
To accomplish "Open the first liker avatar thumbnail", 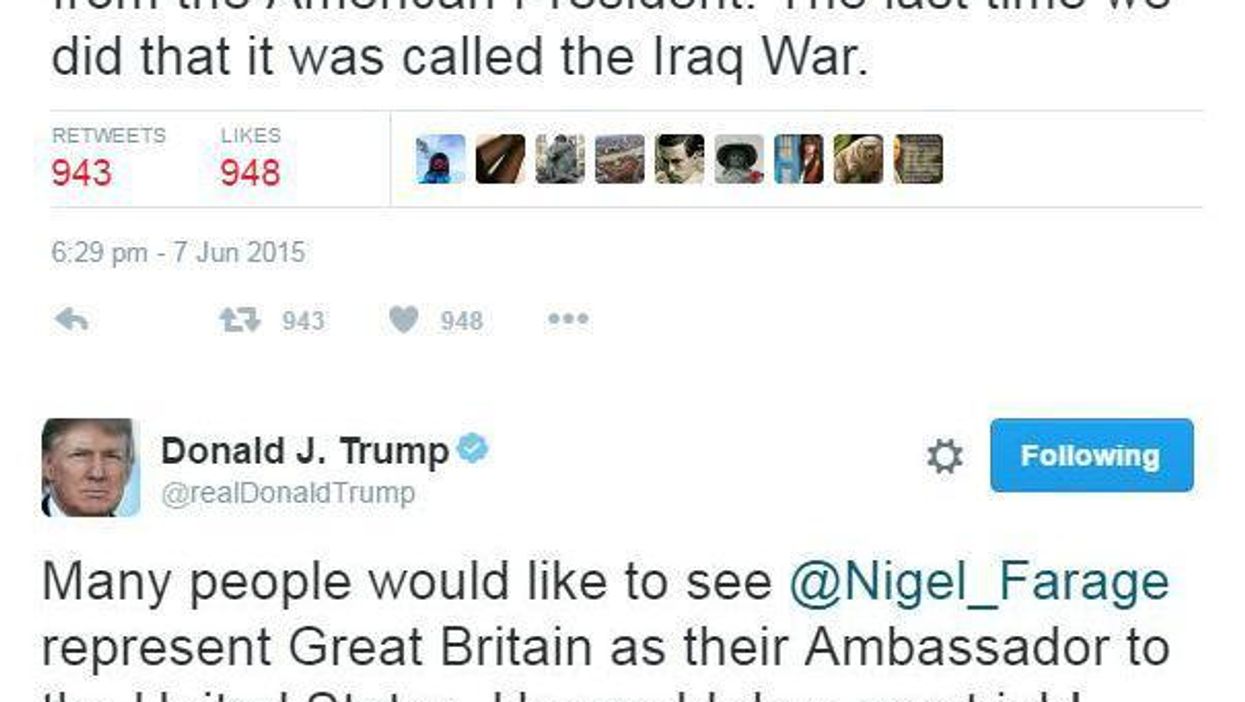I will 441,159.
